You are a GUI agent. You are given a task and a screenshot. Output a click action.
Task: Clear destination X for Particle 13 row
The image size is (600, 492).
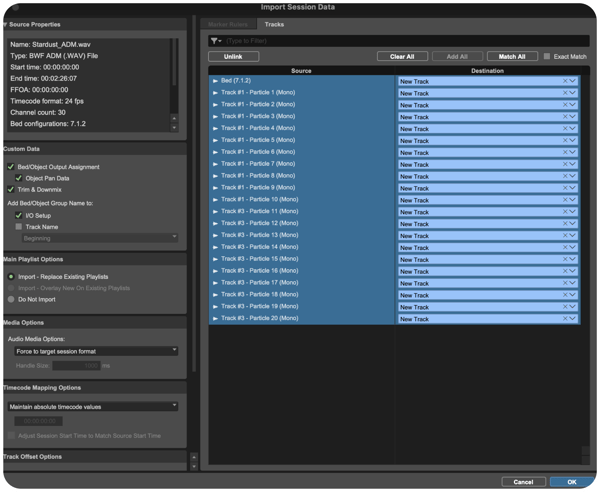(565, 235)
